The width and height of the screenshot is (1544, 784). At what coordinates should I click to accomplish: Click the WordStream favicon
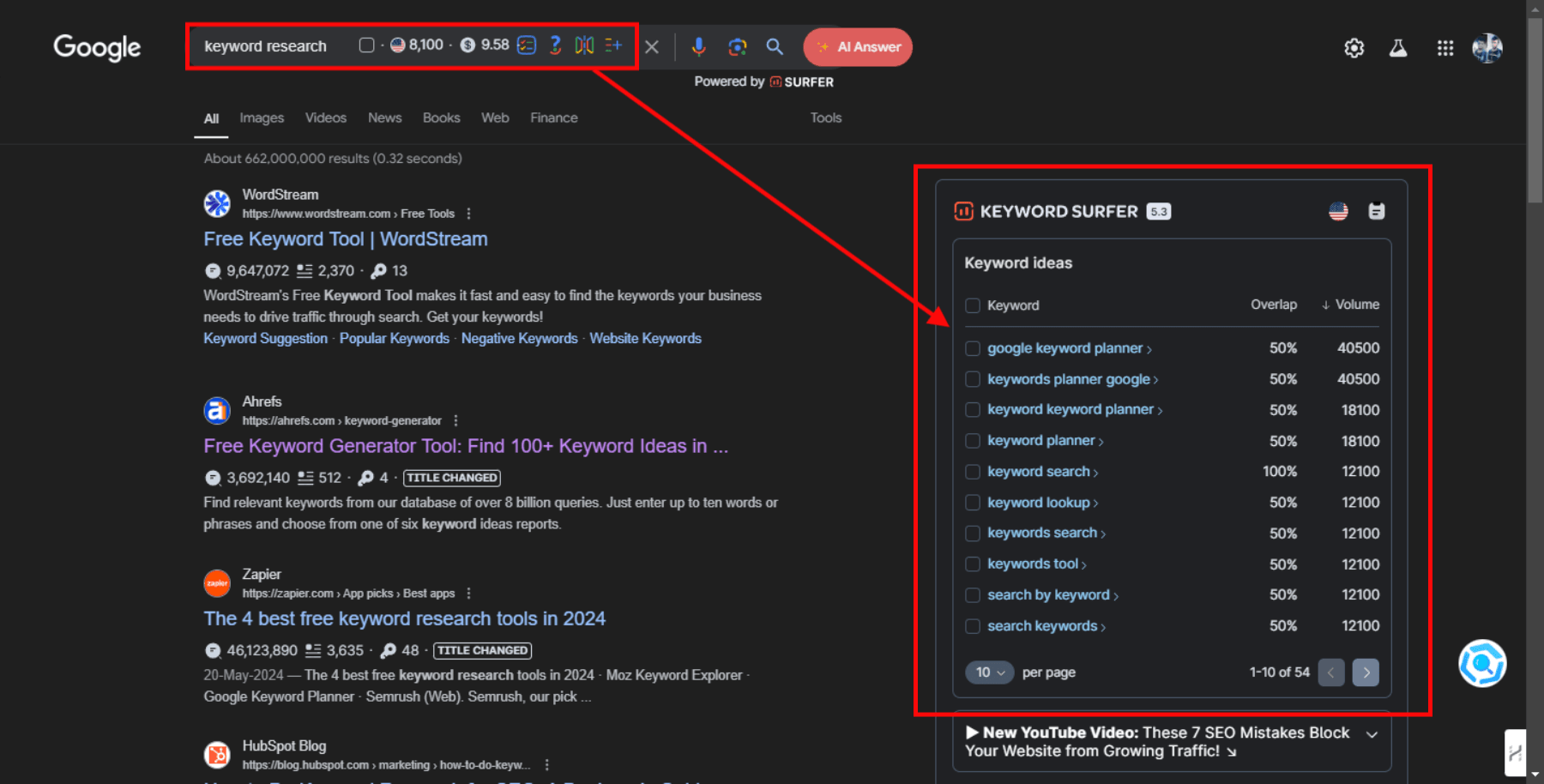tap(217, 203)
